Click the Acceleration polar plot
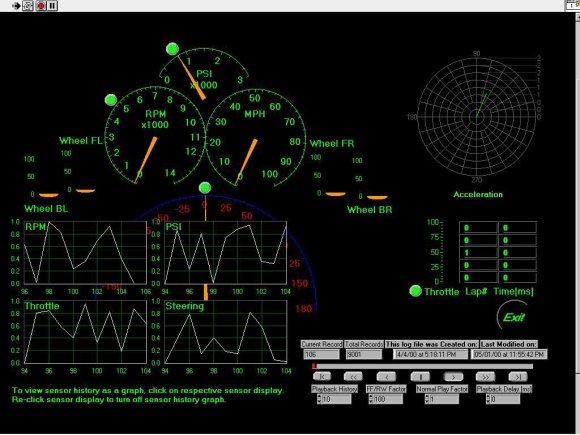Viewport: 580px width, 435px height. click(477, 117)
